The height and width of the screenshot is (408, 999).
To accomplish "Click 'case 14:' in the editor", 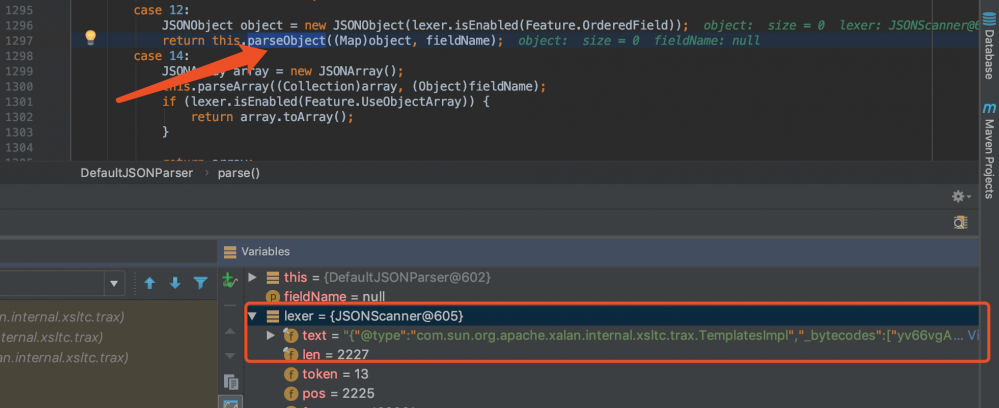I will [x=163, y=56].
